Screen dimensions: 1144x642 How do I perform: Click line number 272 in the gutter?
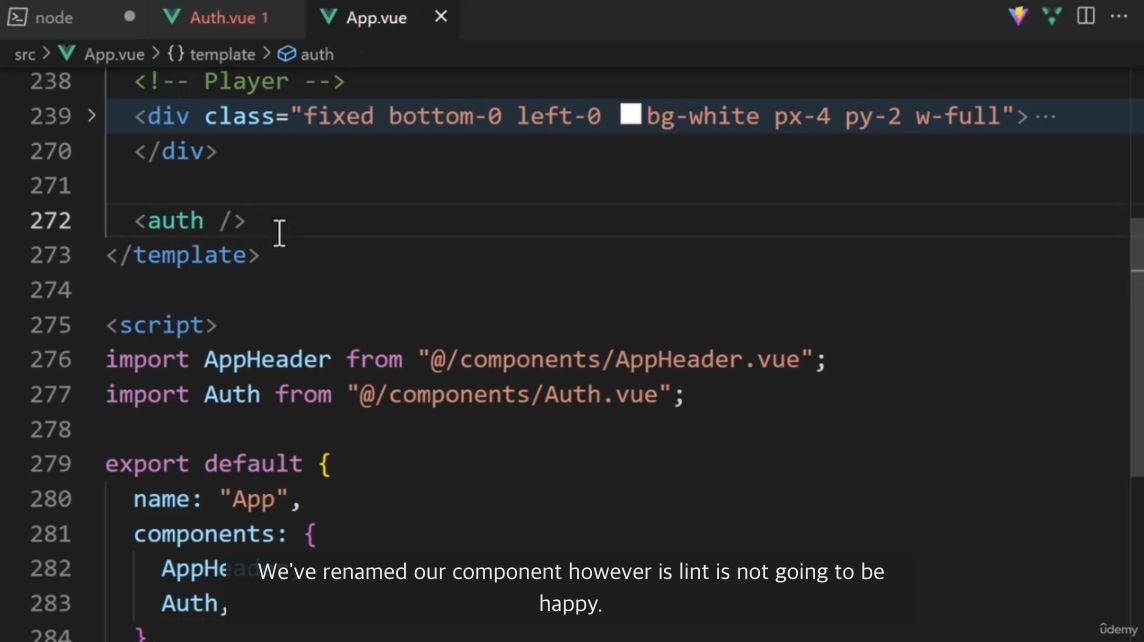coord(50,220)
